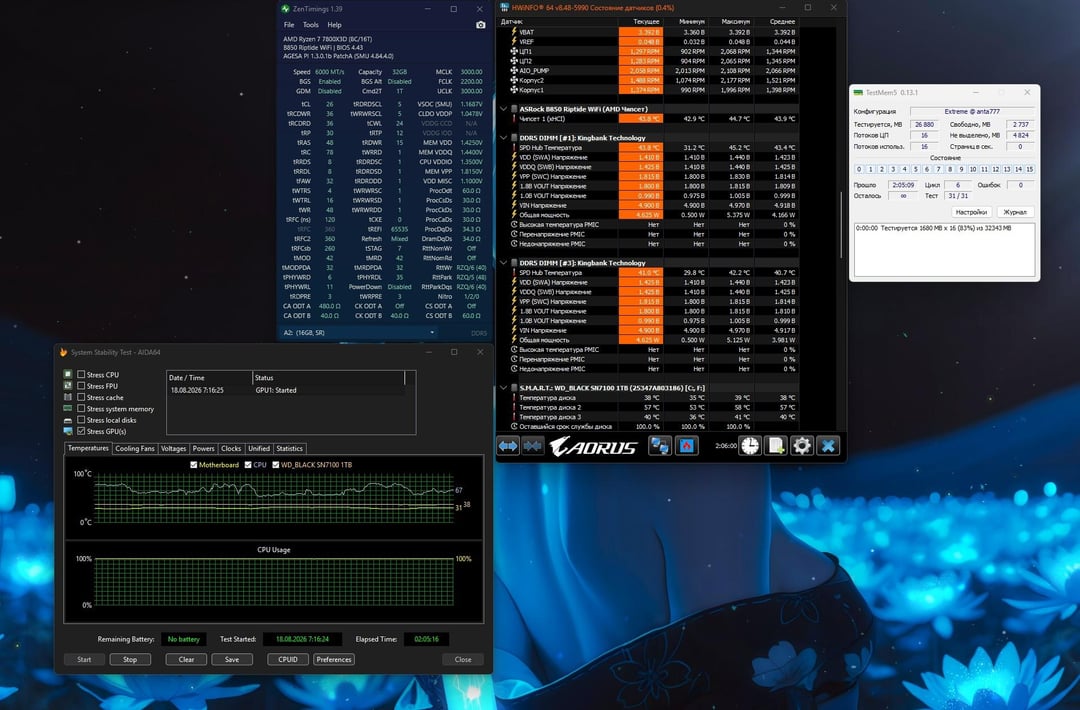
Task: Reset HWiNFO clock timer icon
Action: tap(750, 446)
